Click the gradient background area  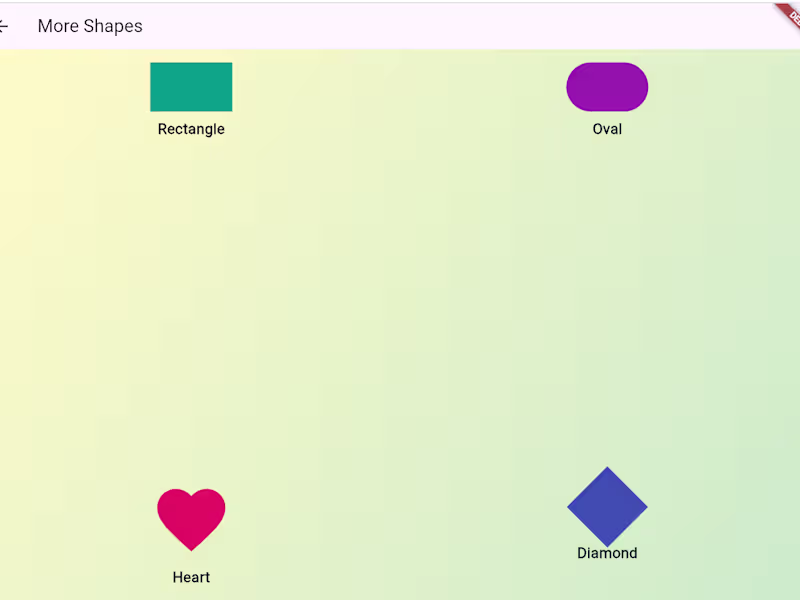pyautogui.click(x=400, y=300)
